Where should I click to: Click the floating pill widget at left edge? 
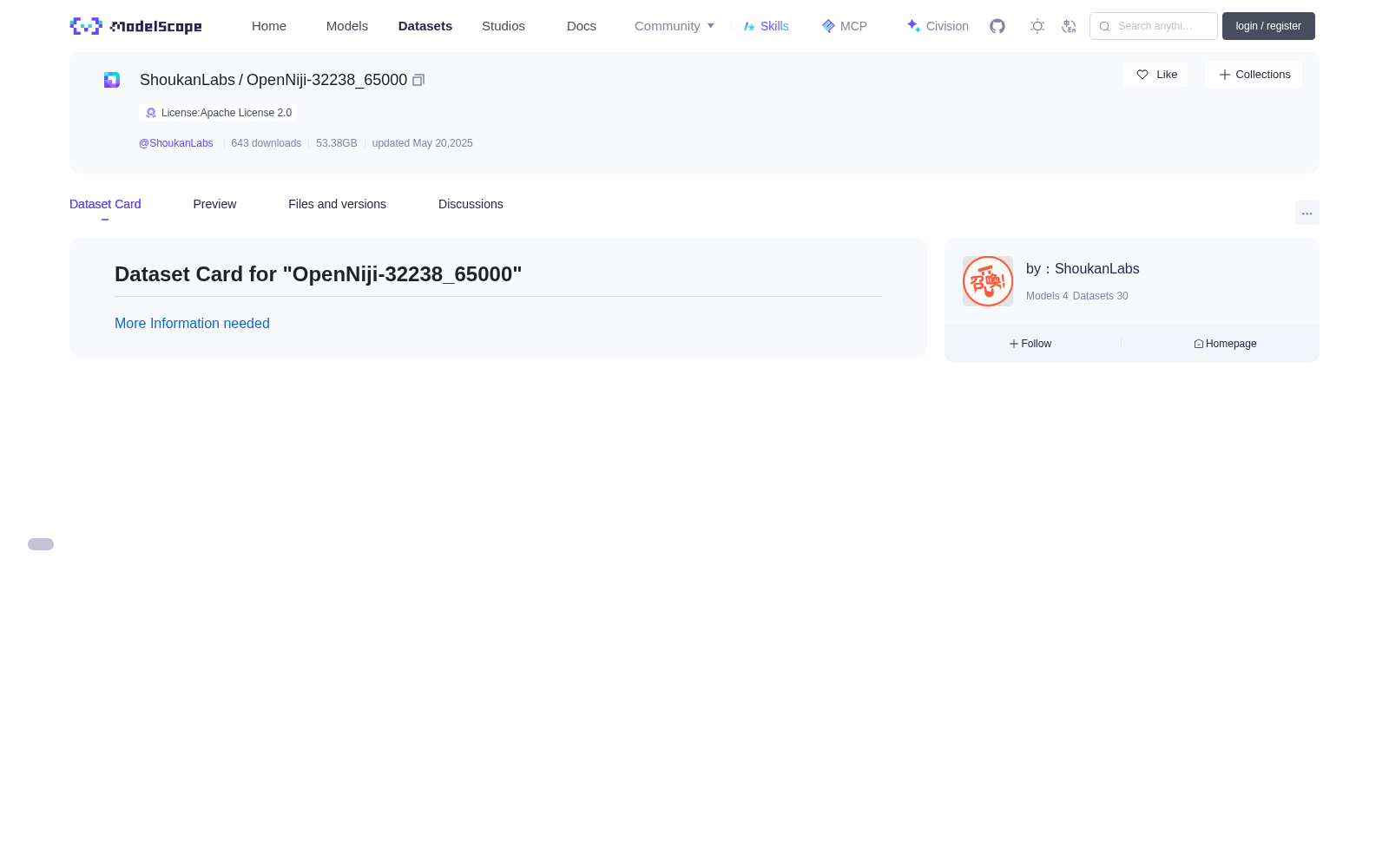click(x=41, y=544)
